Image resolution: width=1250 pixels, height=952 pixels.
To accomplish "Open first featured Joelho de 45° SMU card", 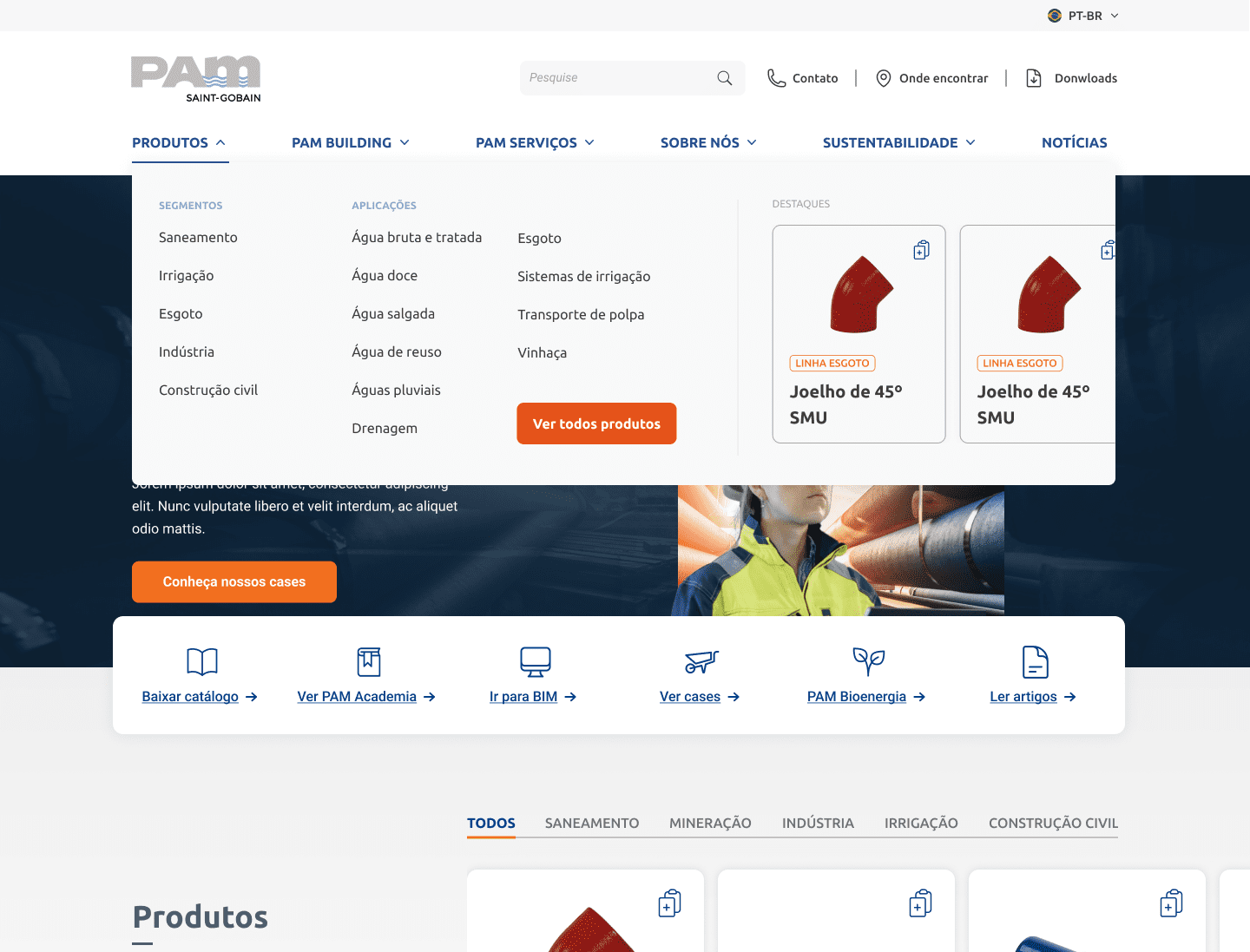I will (859, 334).
